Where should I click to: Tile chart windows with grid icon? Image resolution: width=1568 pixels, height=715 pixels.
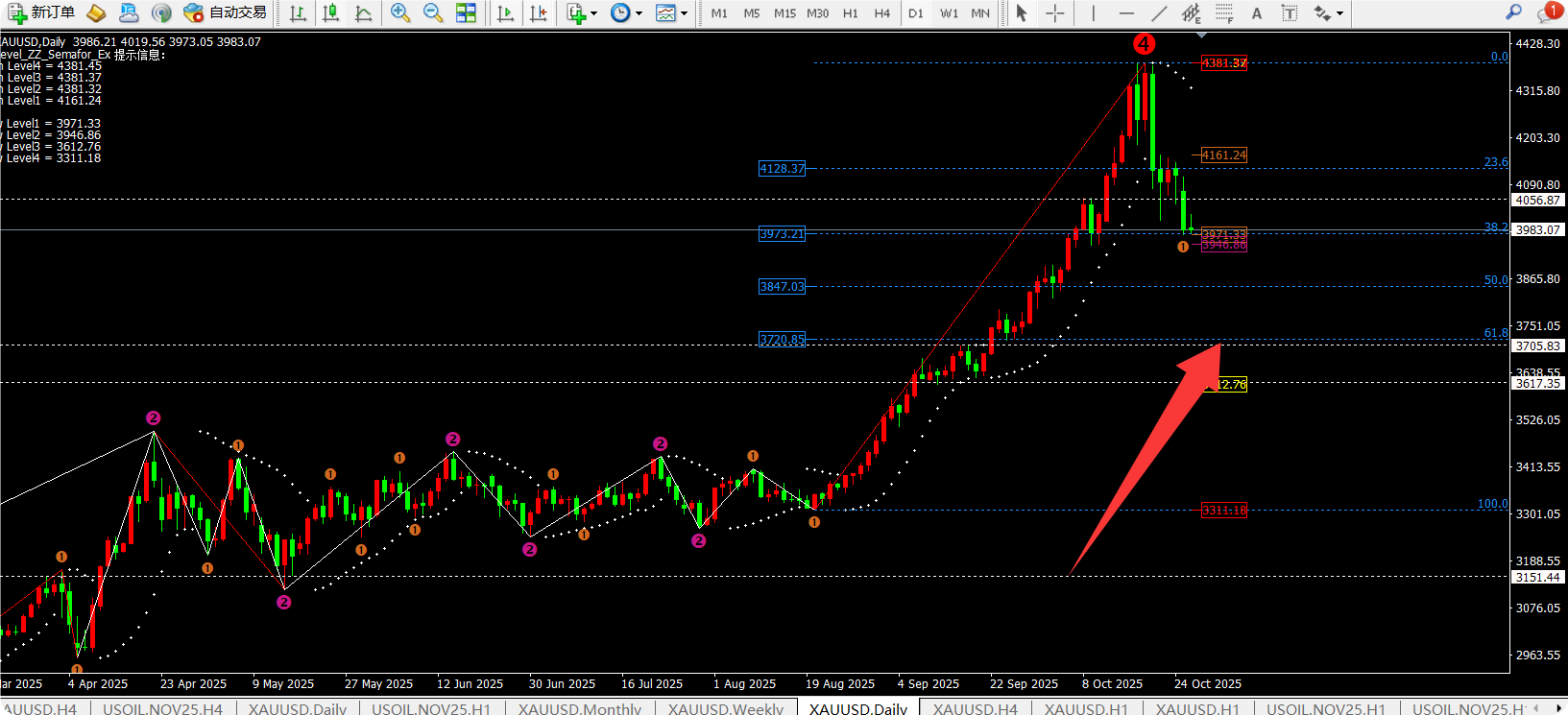tap(466, 13)
